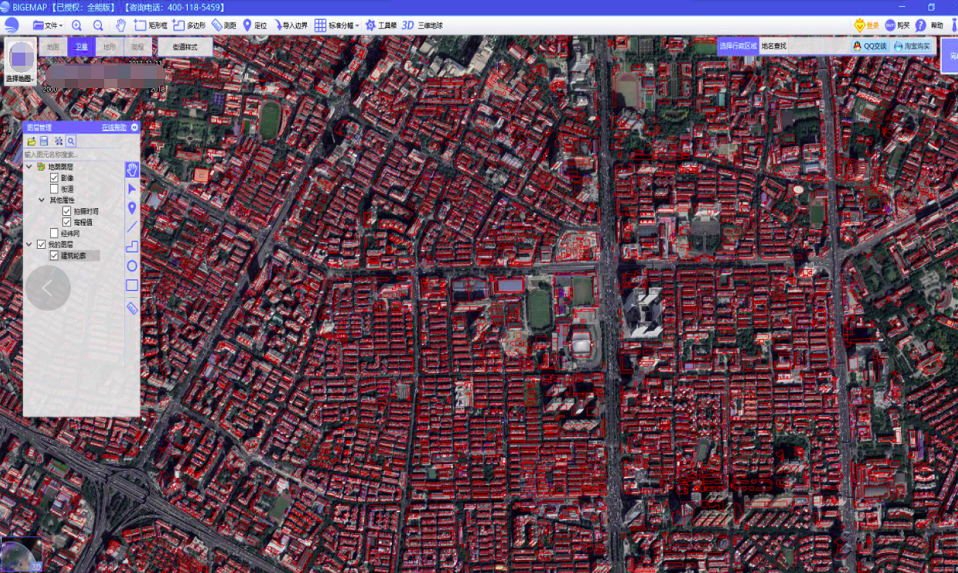Switch to the 地形 terrain tab
The image size is (958, 573).
[x=109, y=46]
